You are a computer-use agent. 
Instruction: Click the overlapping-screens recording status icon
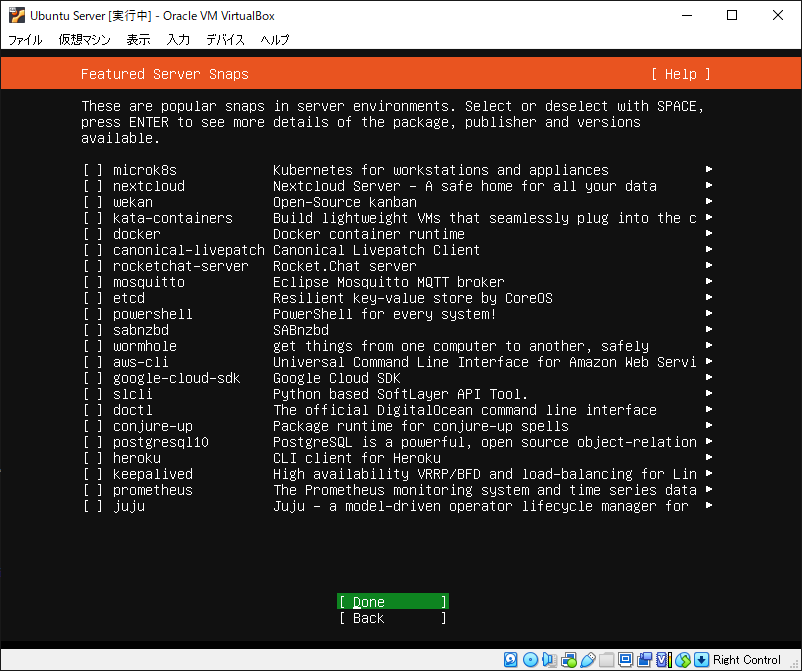pyautogui.click(x=644, y=660)
